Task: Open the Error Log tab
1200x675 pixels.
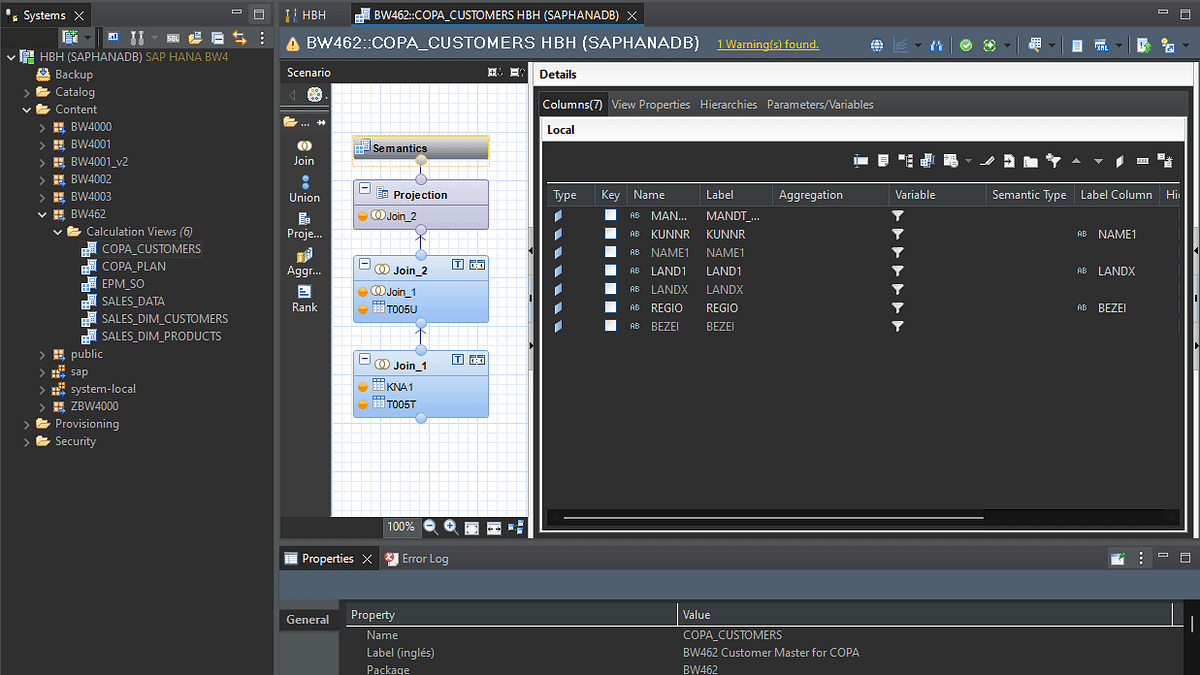Action: [x=424, y=559]
